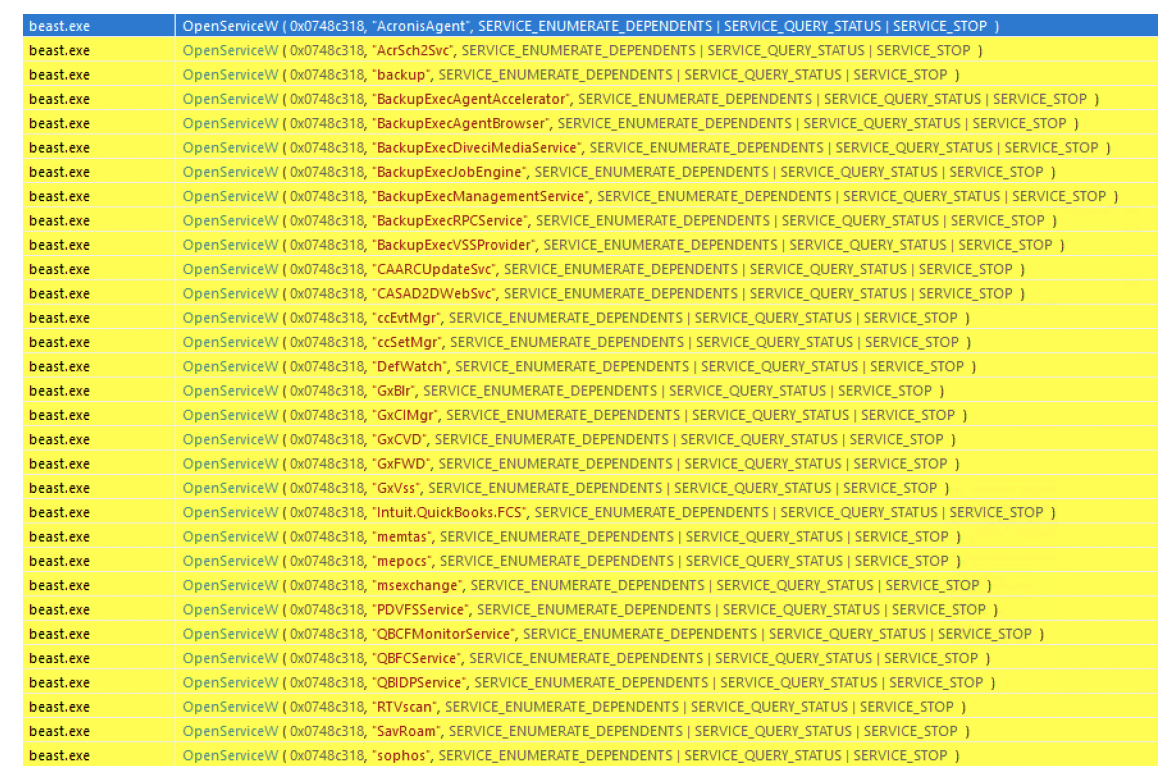Click beast.exe next to "CAARCUpdateSvc"
This screenshot has width=1172, height=782.
60,269
